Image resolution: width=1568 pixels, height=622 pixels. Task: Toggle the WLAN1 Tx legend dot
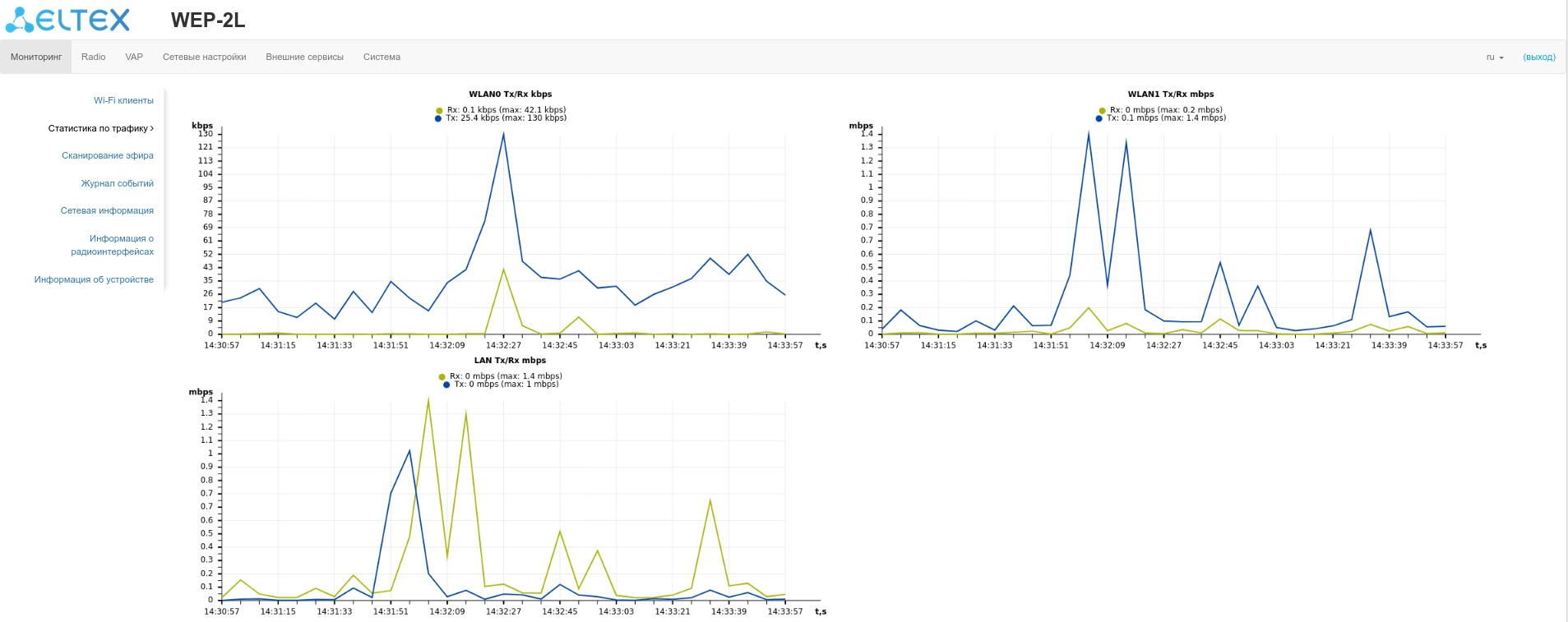point(1099,118)
